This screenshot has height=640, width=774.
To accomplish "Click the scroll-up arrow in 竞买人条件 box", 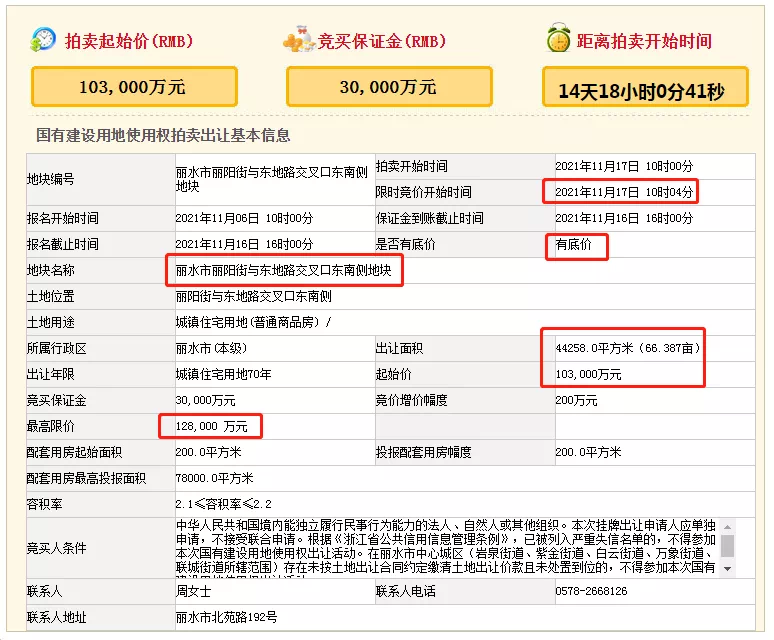I will [x=727, y=527].
